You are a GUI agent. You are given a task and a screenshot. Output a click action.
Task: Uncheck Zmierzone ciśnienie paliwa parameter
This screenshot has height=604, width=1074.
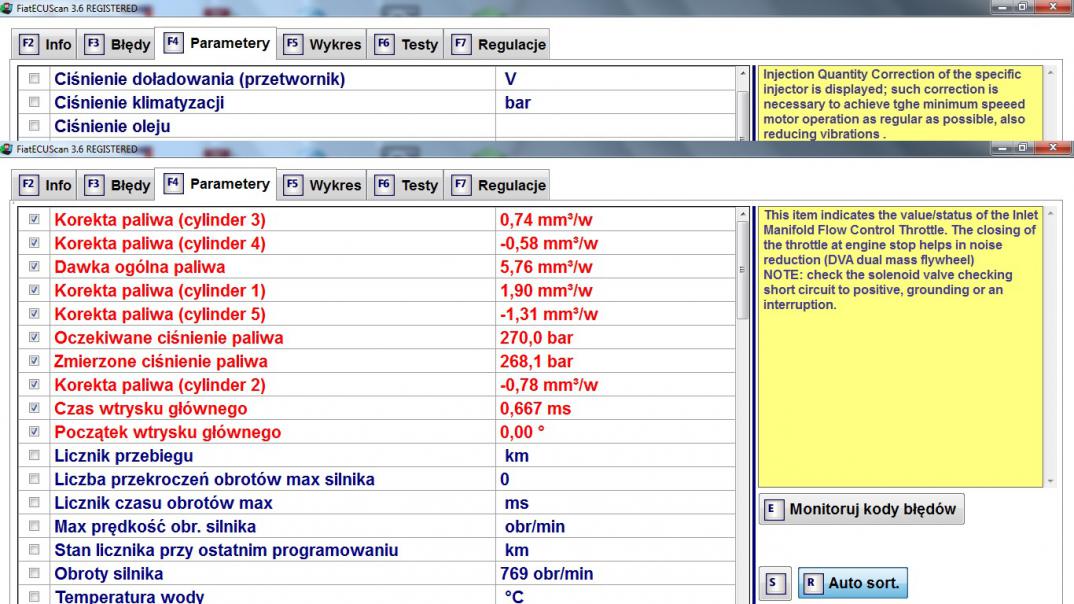tap(36, 361)
